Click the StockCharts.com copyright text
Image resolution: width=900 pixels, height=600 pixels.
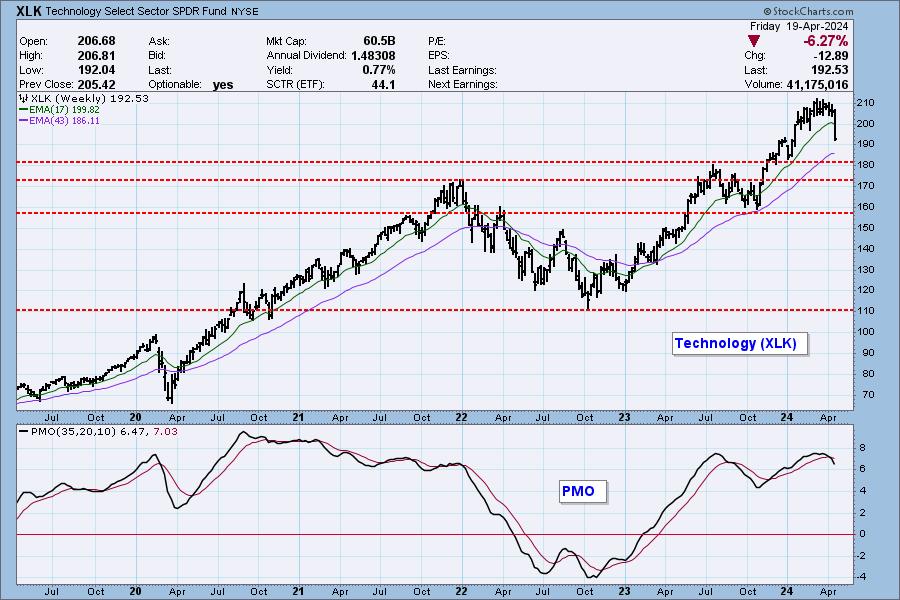(x=809, y=11)
